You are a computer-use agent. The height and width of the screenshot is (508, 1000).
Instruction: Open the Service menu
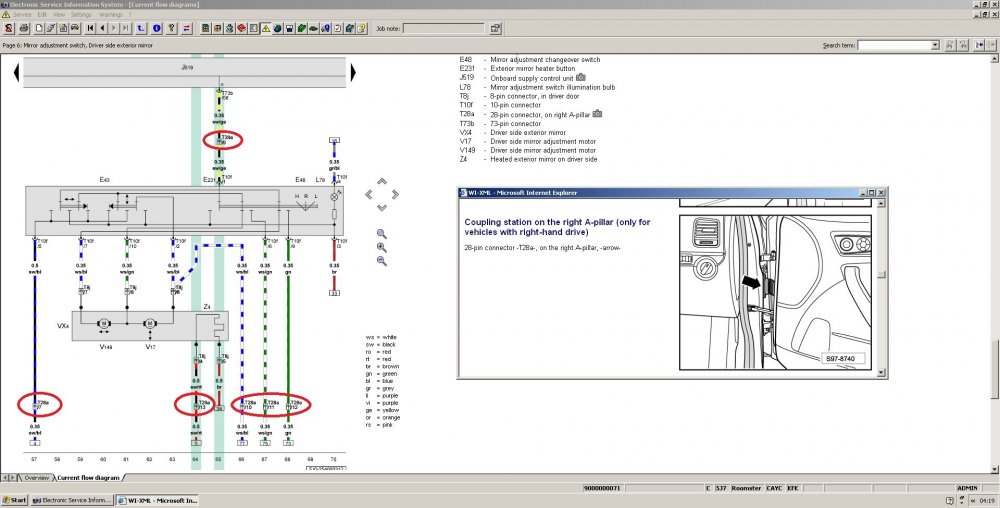pyautogui.click(x=22, y=14)
